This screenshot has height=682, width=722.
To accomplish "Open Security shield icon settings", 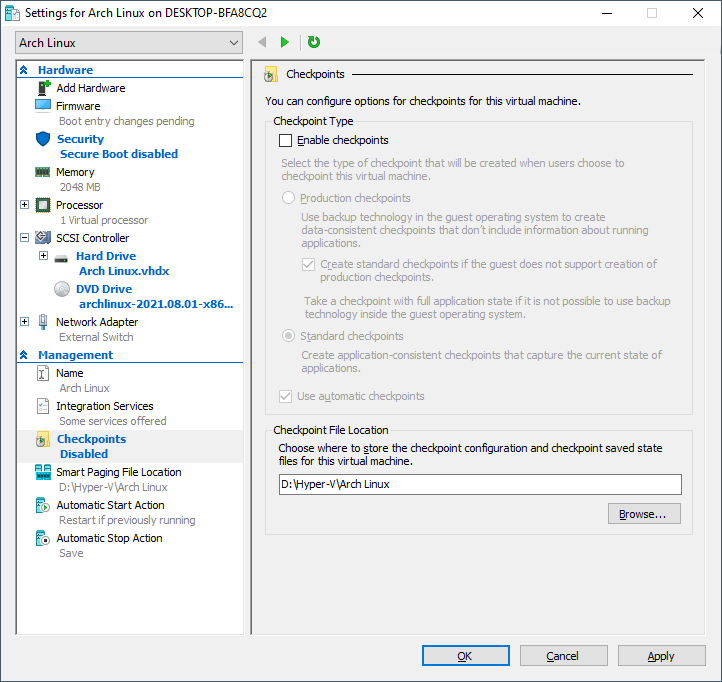I will (43, 140).
